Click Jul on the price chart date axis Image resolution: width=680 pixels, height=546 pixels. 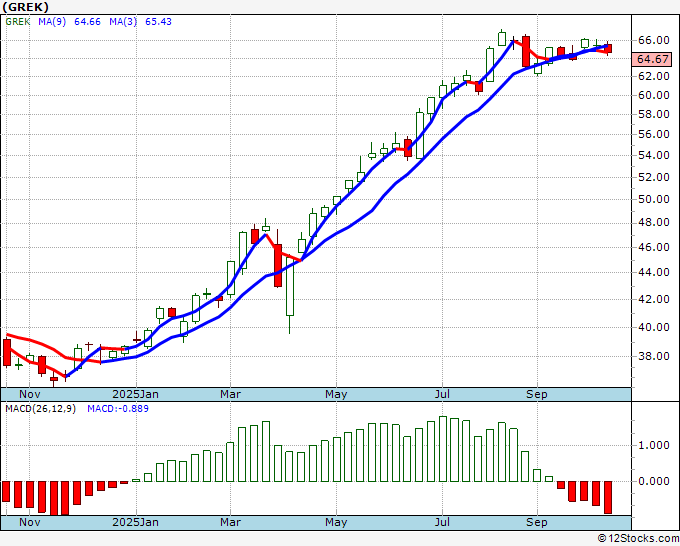click(x=442, y=394)
